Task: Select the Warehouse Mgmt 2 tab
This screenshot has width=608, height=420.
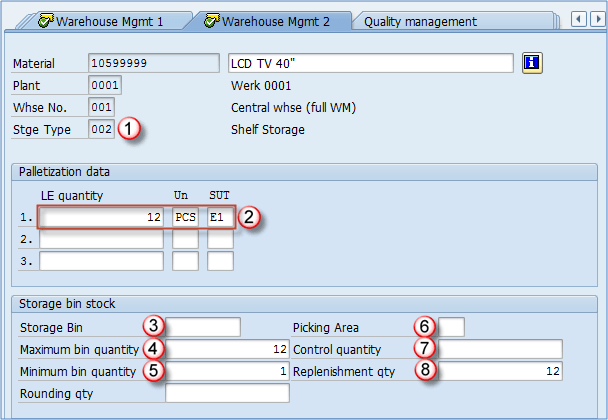Action: point(276,20)
